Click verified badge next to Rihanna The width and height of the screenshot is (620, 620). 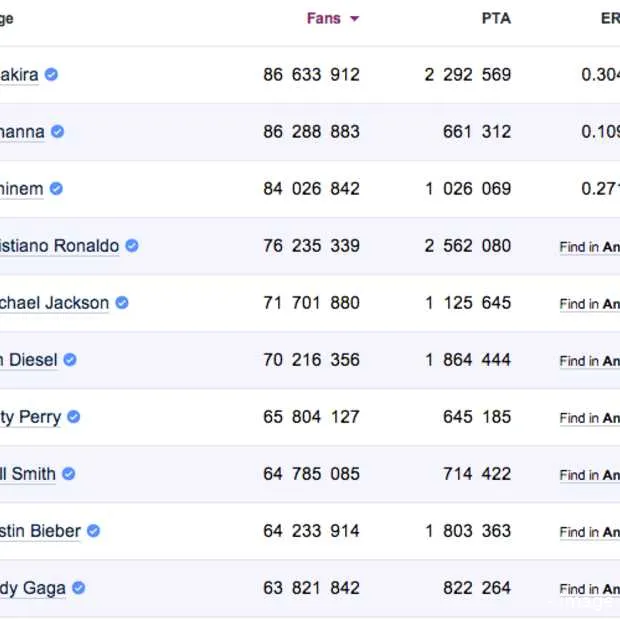(x=57, y=131)
